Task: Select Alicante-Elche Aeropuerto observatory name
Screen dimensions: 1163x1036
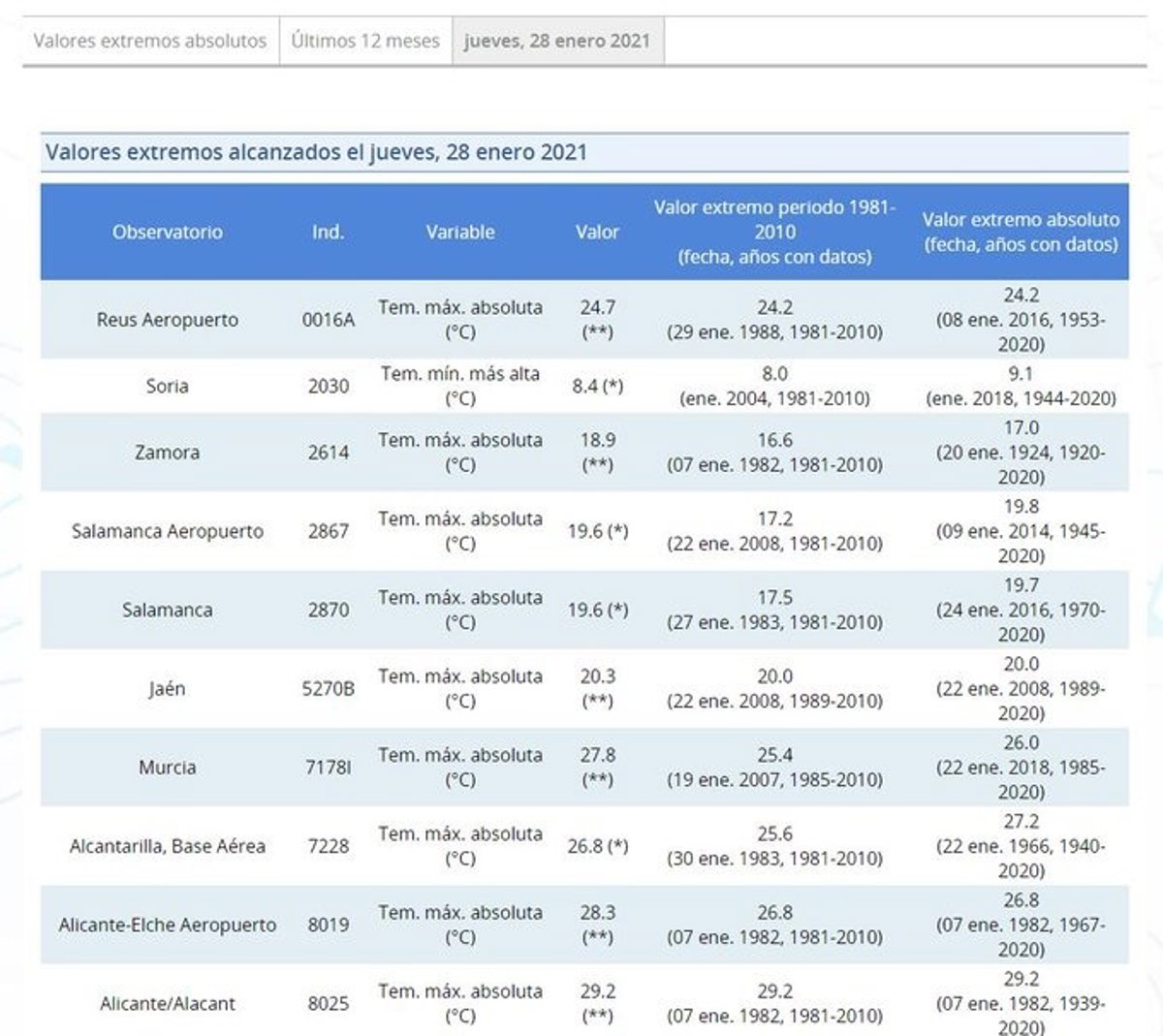Action: [167, 926]
